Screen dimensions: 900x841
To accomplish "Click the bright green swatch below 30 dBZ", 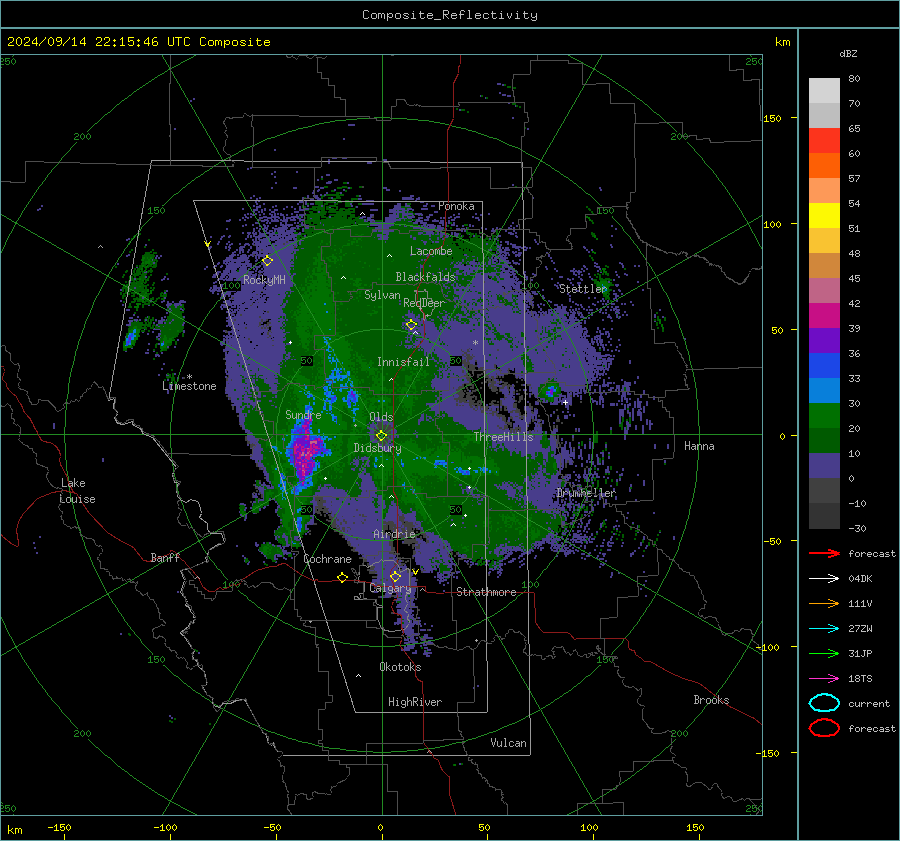I will 824,416.
